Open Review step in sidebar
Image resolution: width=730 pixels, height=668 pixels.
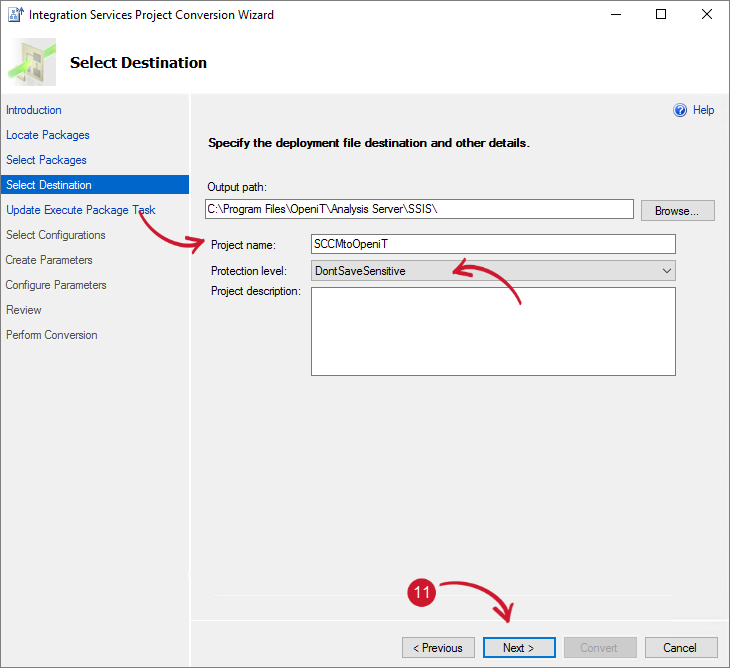click(24, 310)
